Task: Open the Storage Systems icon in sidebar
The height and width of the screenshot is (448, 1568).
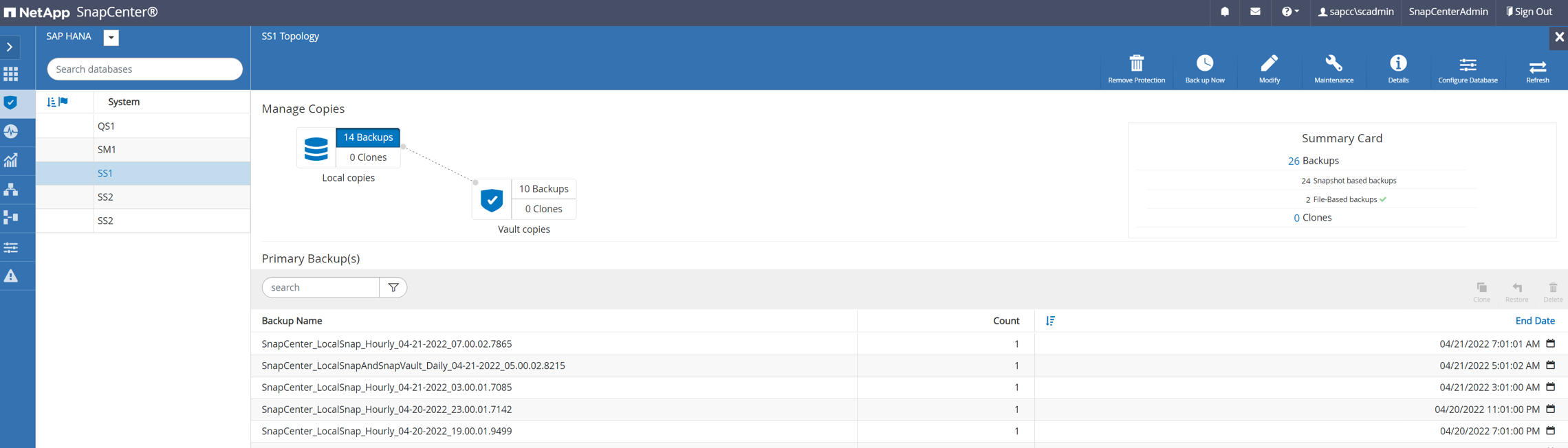Action: 11,218
